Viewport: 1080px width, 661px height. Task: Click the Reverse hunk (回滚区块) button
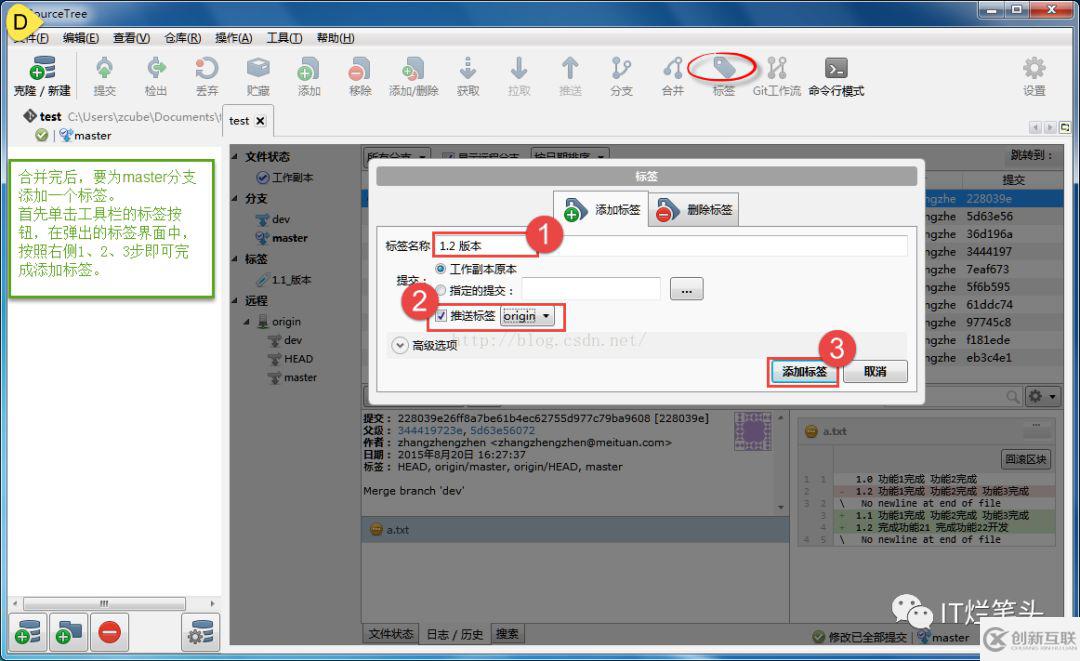(x=1026, y=459)
